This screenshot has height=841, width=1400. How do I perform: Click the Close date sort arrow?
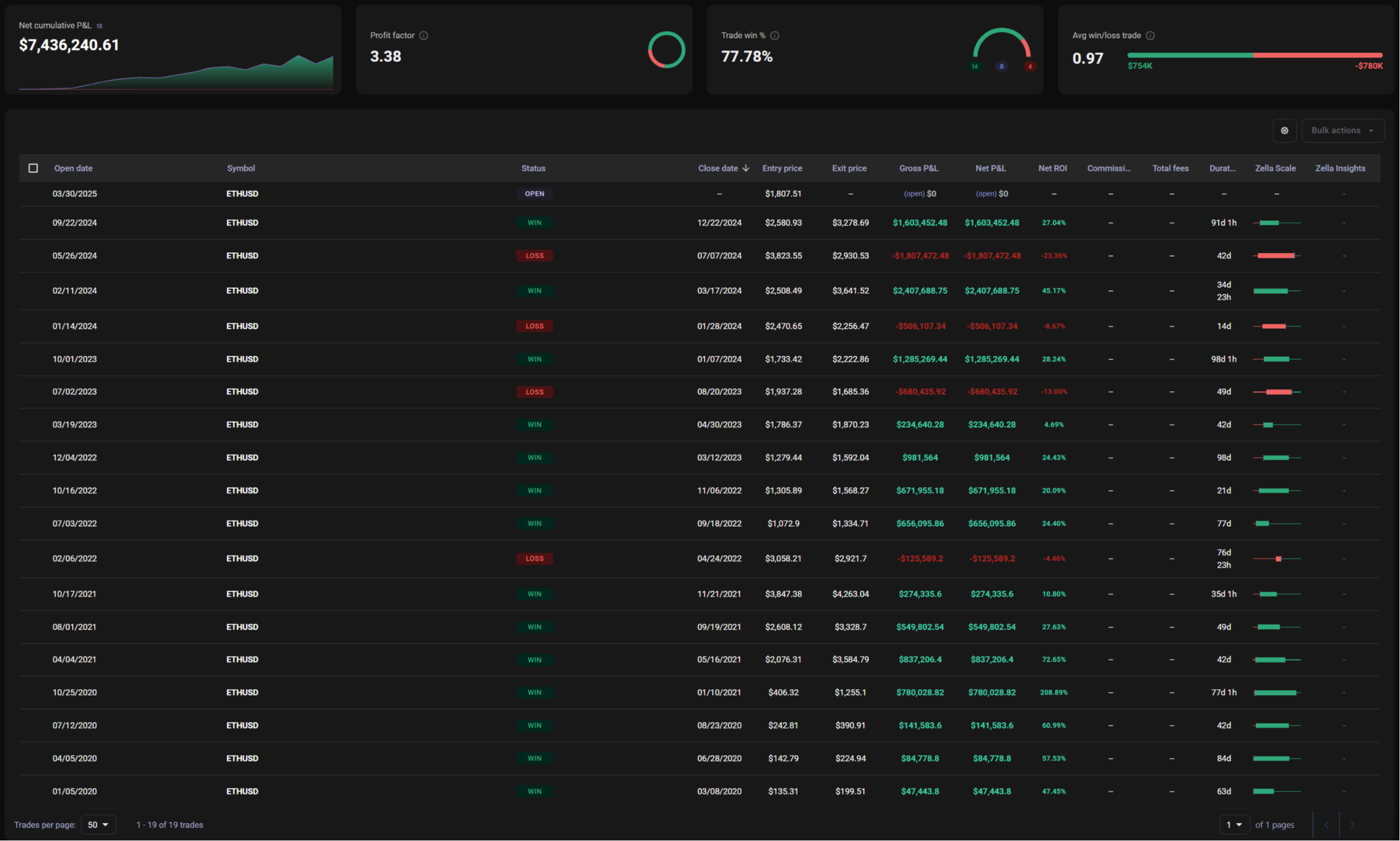(x=746, y=168)
